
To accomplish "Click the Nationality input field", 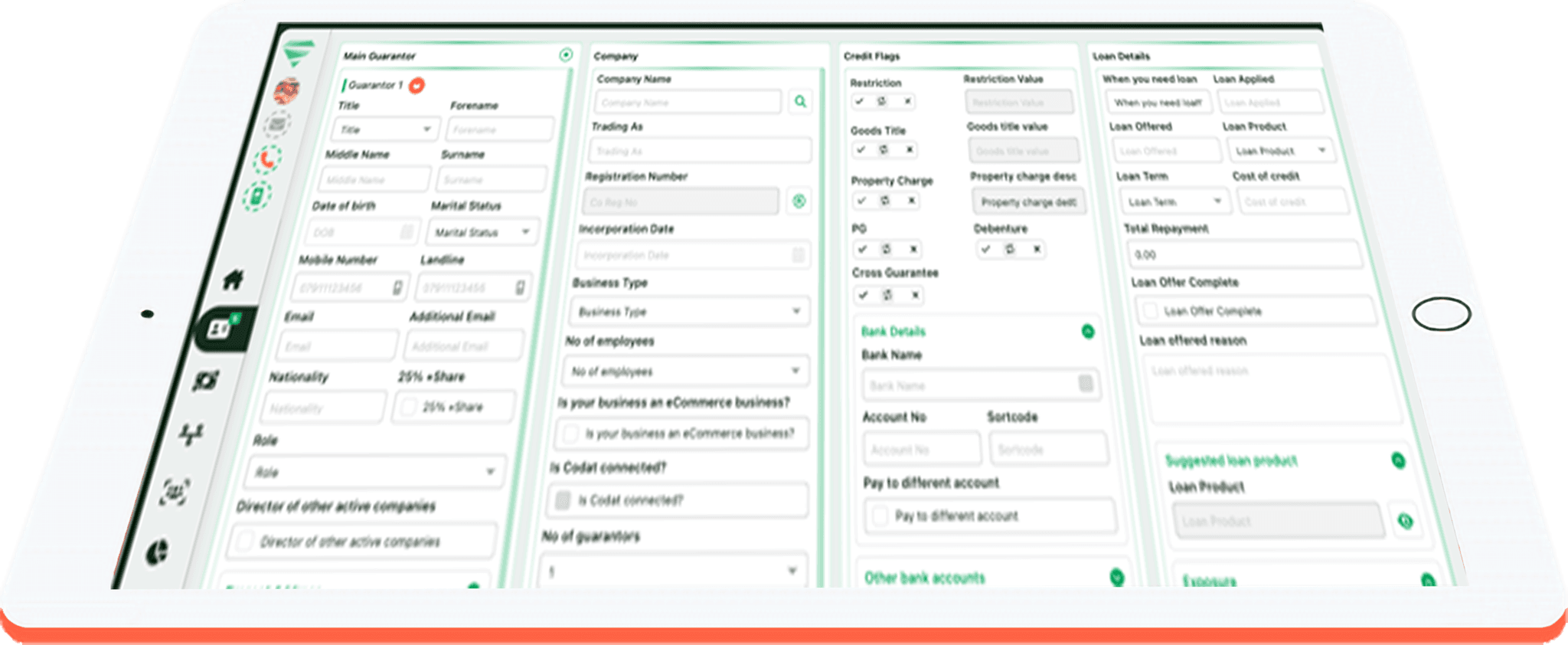I will point(323,408).
